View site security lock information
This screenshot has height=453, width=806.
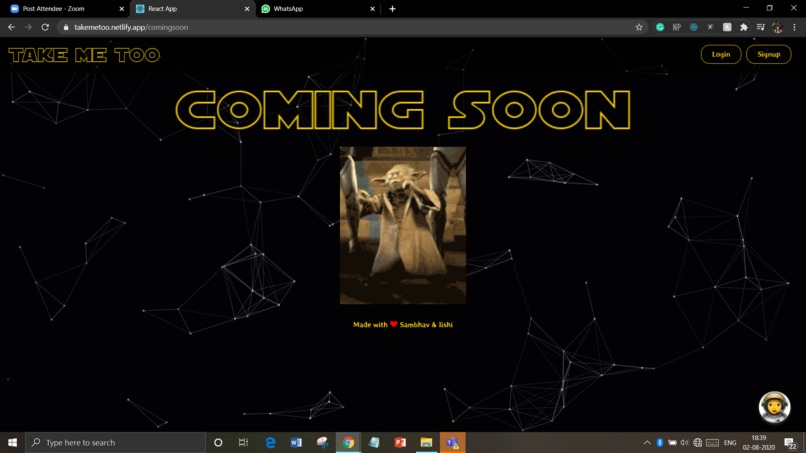point(66,27)
